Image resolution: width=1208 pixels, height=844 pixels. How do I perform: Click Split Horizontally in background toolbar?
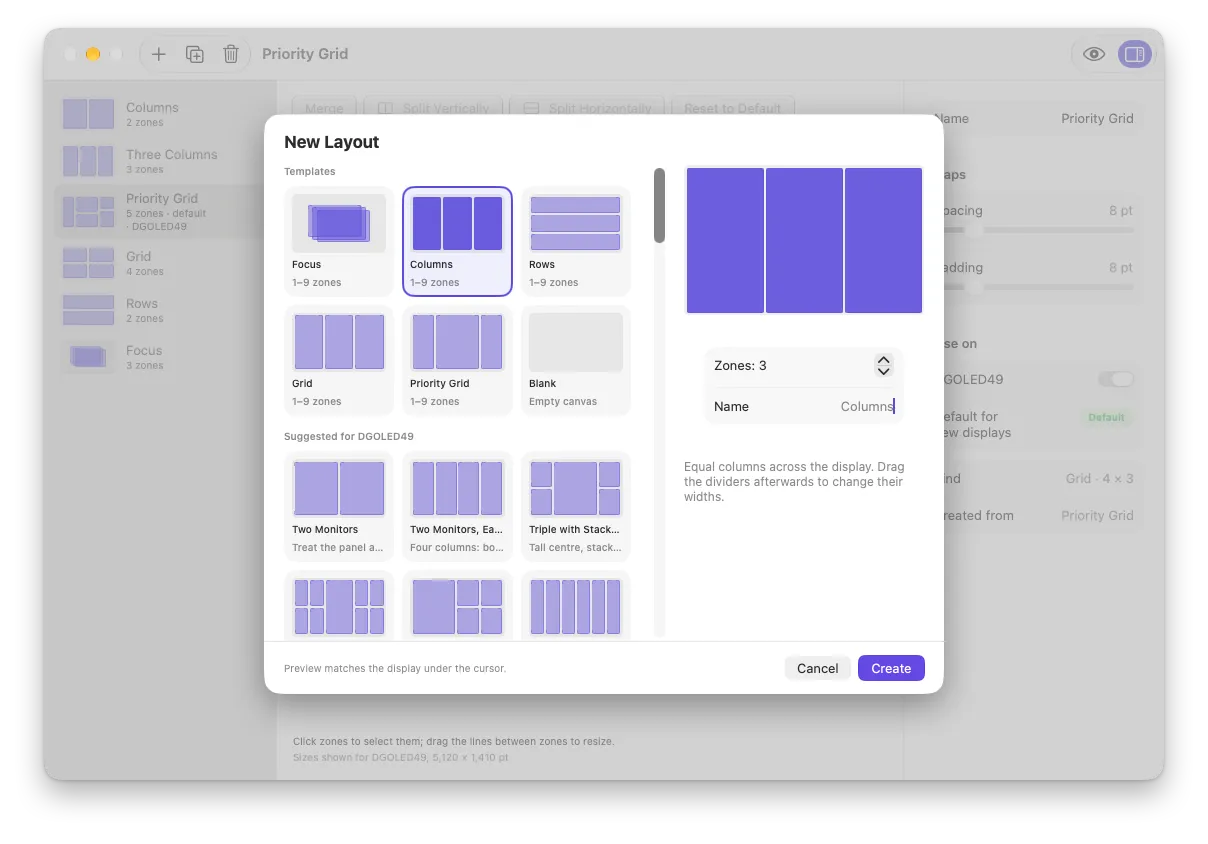(588, 108)
